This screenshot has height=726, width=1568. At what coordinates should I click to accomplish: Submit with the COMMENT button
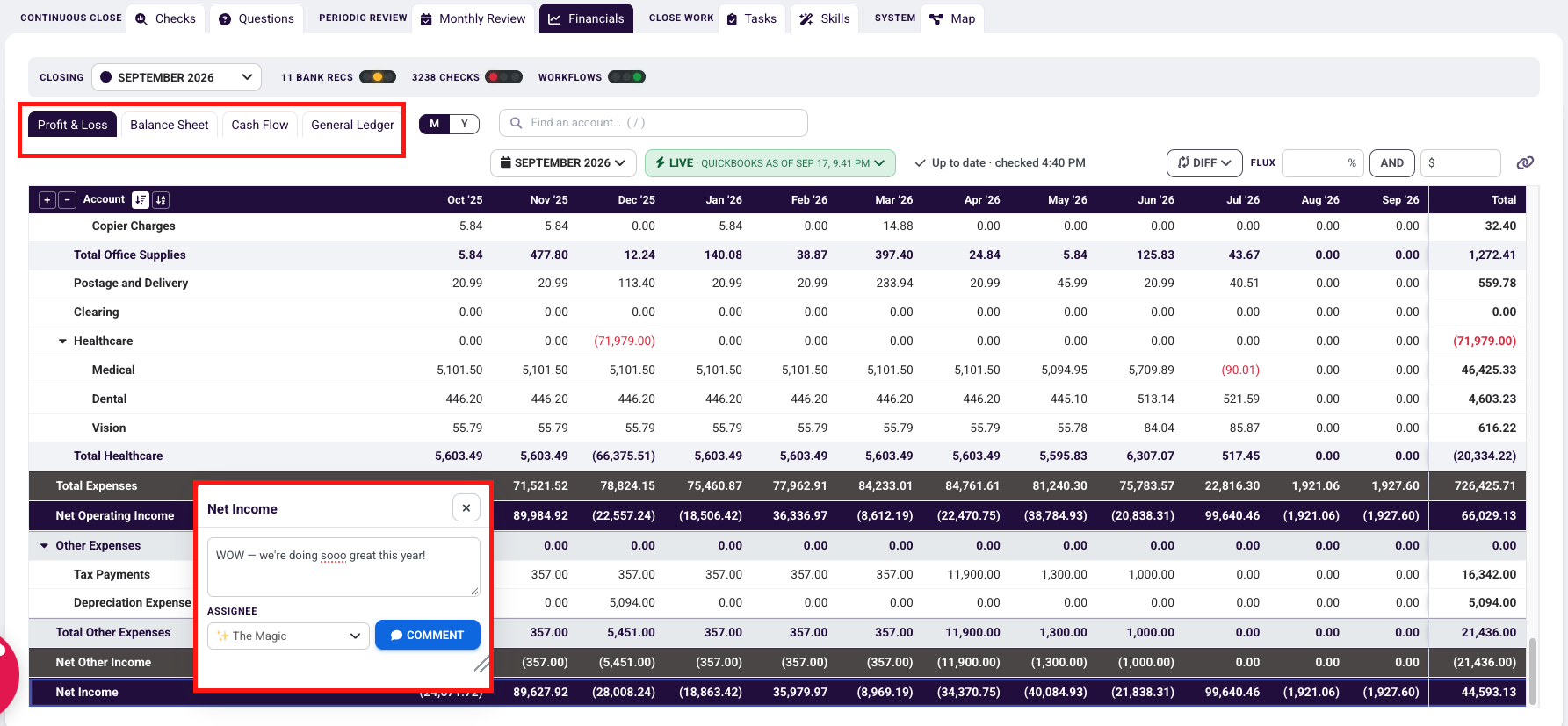pos(428,635)
